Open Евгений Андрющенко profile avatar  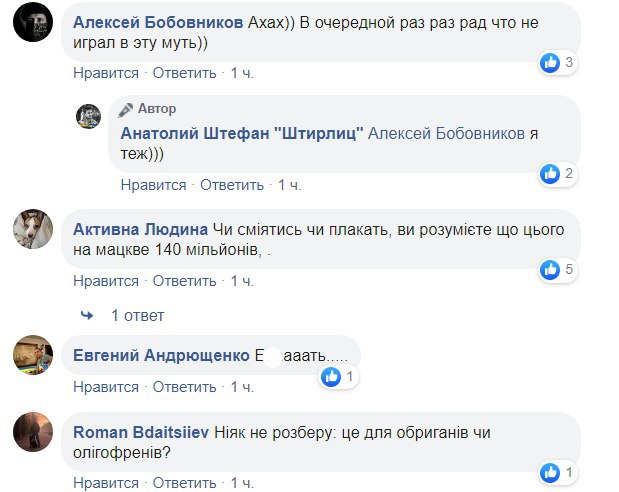33,355
